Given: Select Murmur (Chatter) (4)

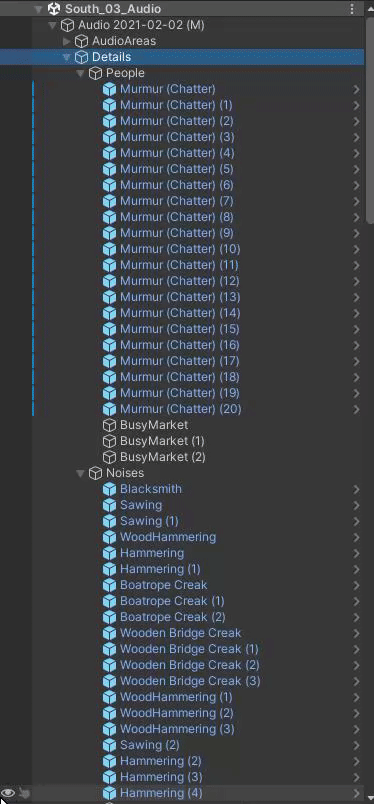Looking at the screenshot, I should pyautogui.click(x=177, y=153).
